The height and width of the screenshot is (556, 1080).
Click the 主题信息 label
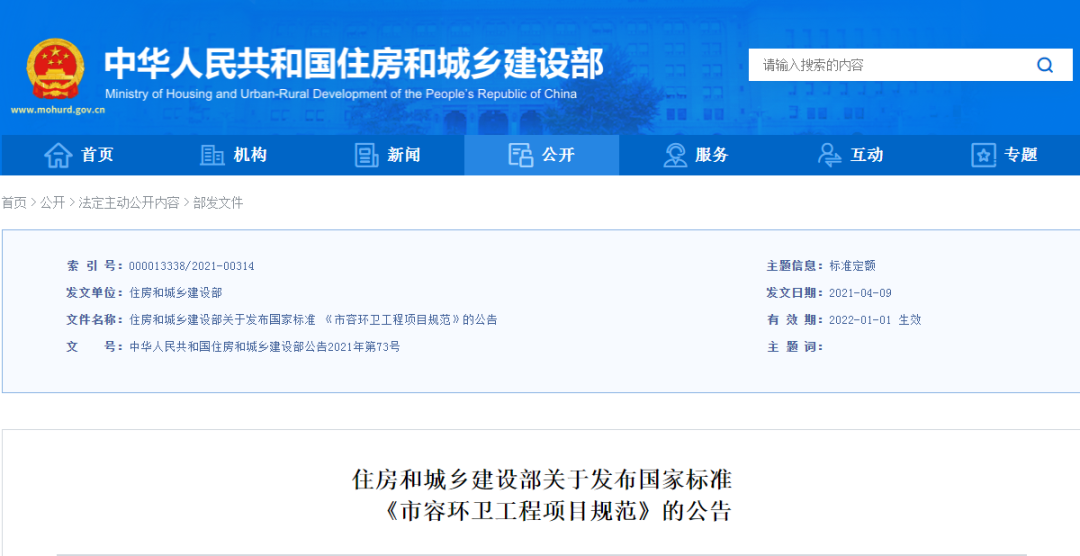796,266
